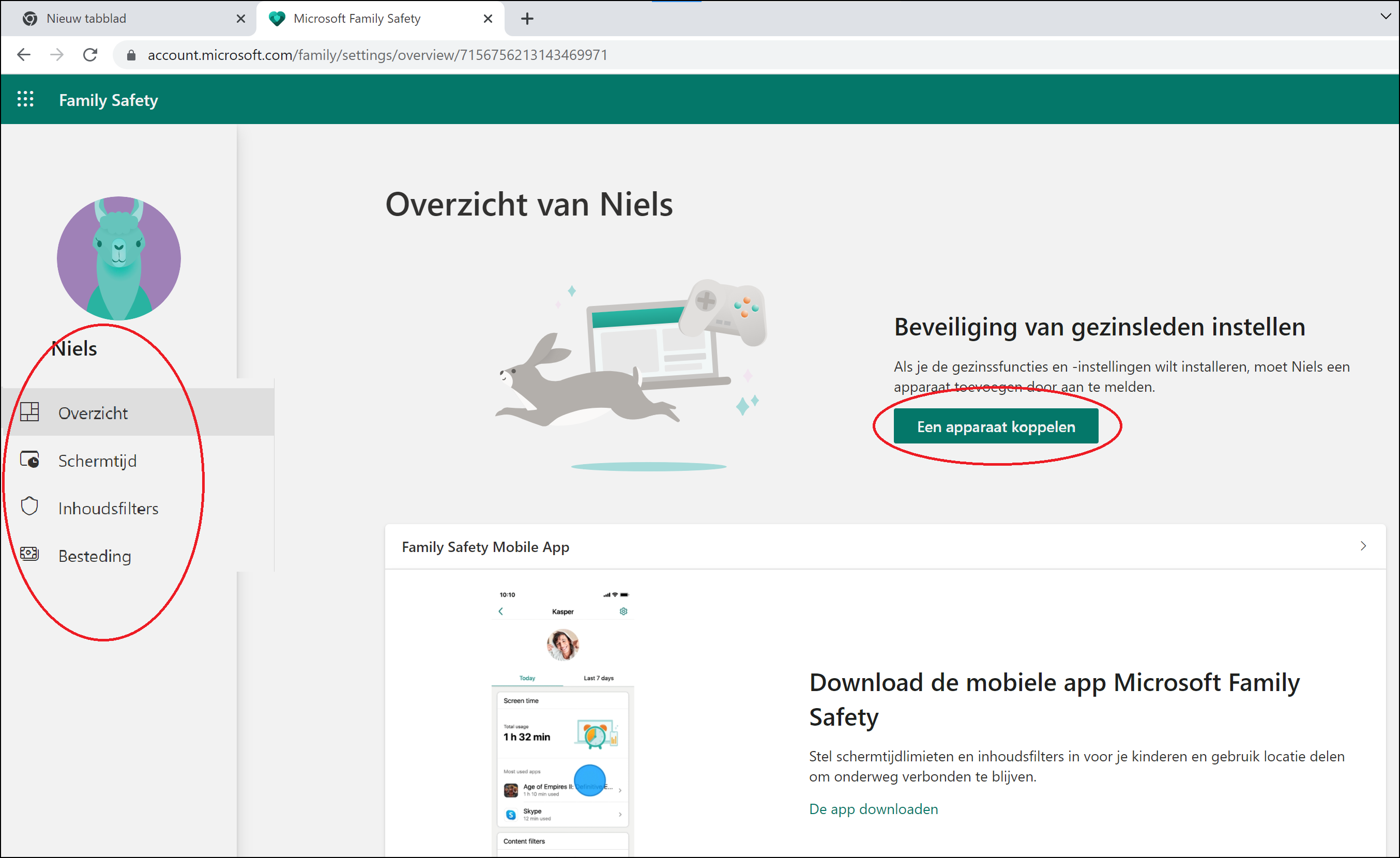Image resolution: width=1400 pixels, height=858 pixels.
Task: Reload the current page
Action: (90, 55)
